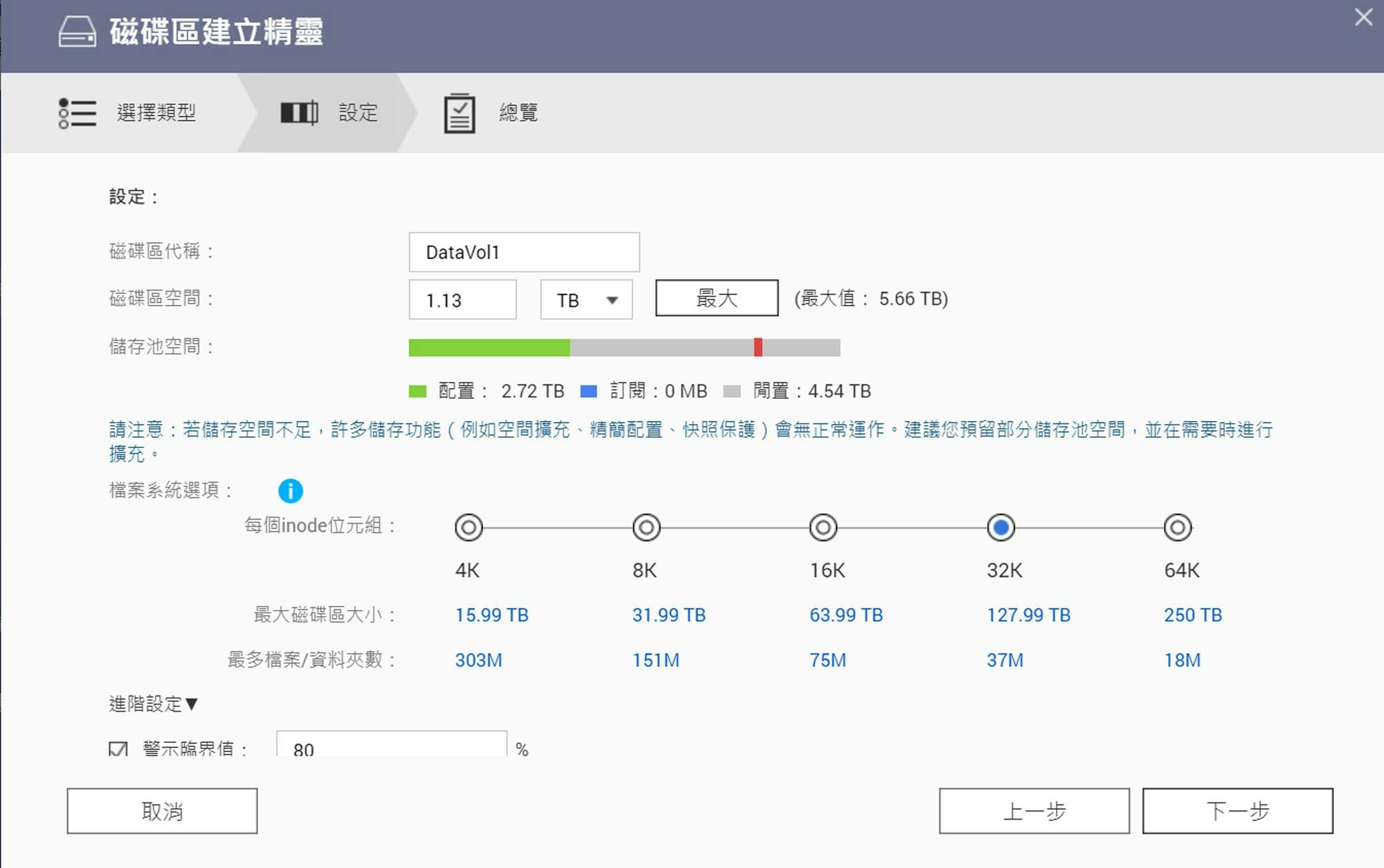Go to the 設定 step
This screenshot has width=1384, height=868.
click(329, 113)
